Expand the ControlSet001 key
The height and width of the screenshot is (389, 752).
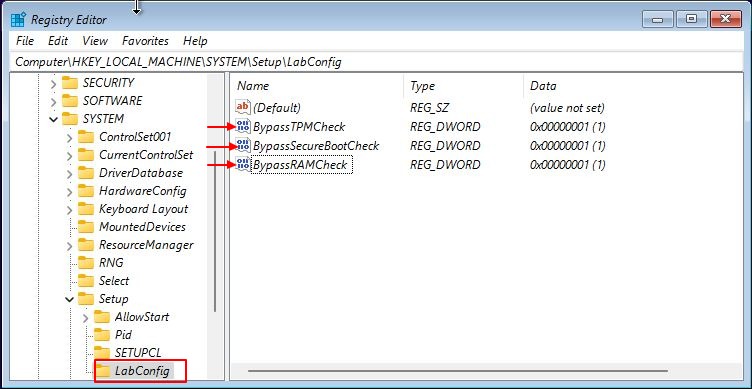pos(70,138)
